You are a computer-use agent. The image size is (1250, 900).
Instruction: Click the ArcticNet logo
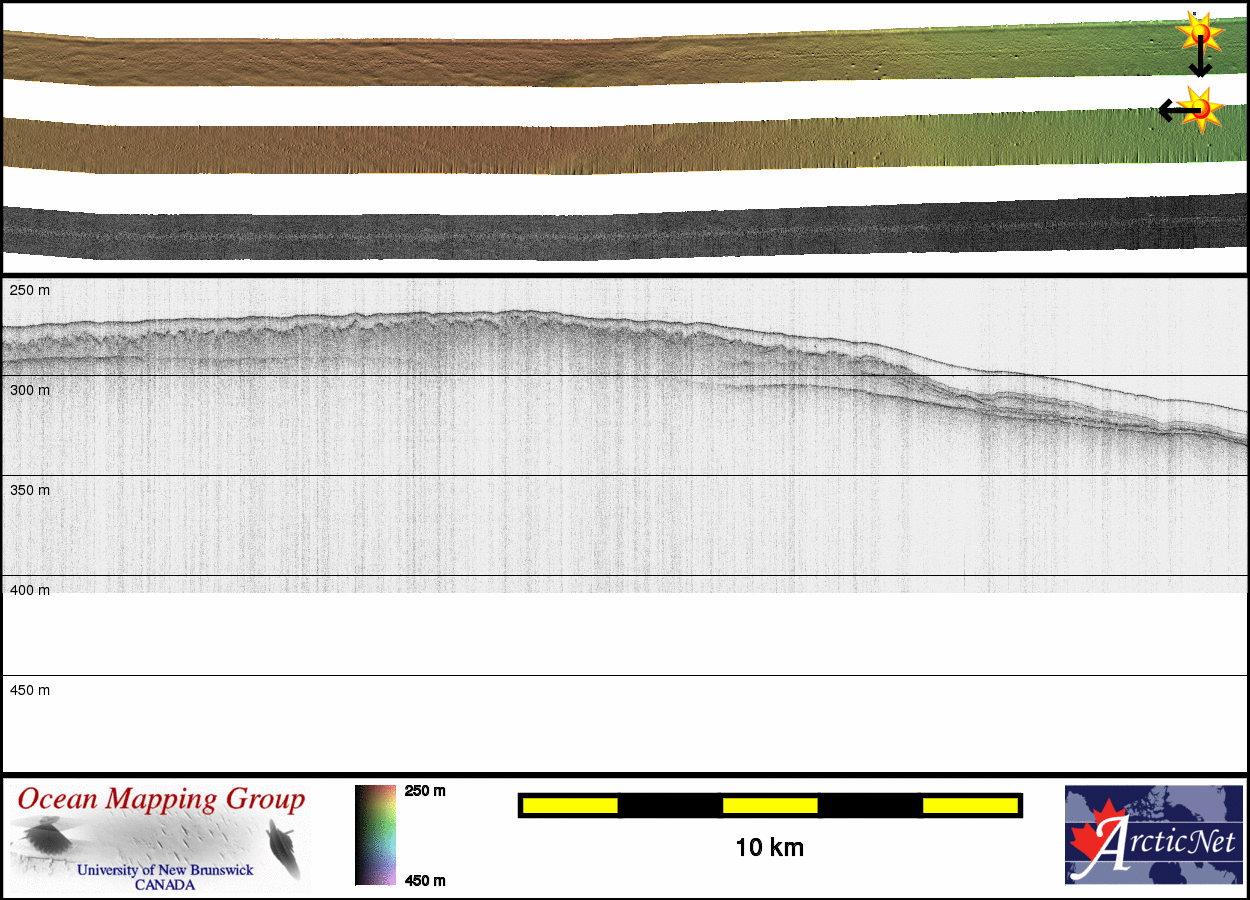(1153, 834)
